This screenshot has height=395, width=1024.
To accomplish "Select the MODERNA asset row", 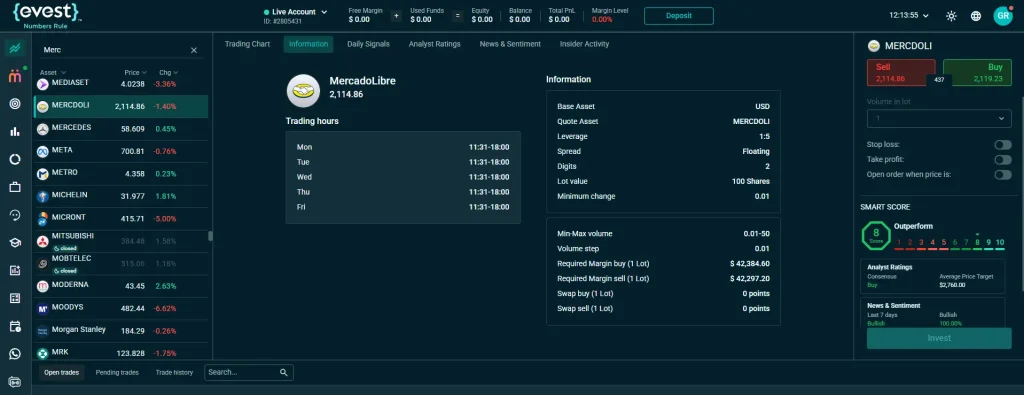I will click(121, 286).
